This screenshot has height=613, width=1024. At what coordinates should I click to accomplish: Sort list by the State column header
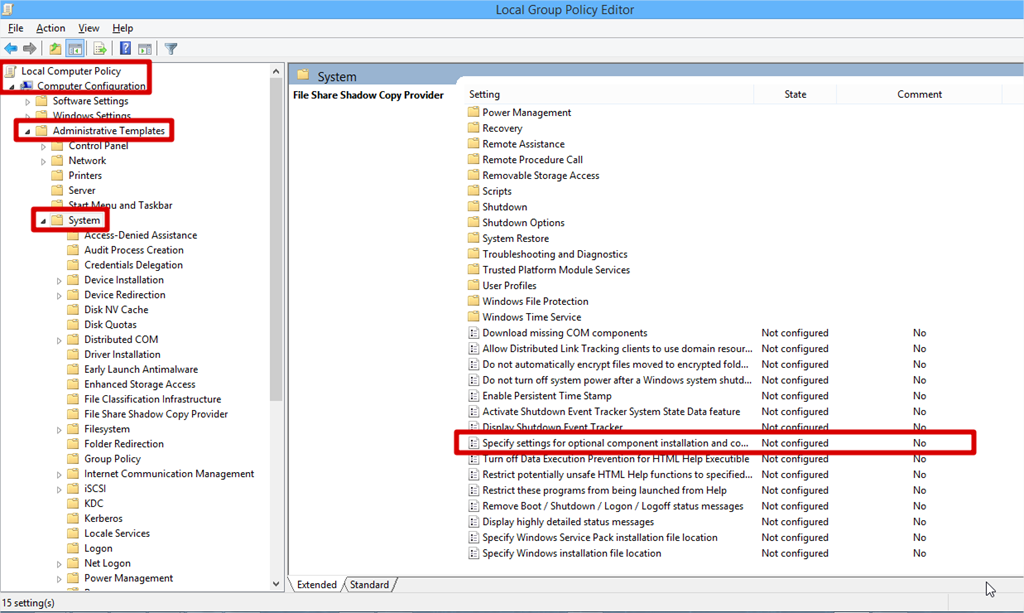(x=795, y=95)
